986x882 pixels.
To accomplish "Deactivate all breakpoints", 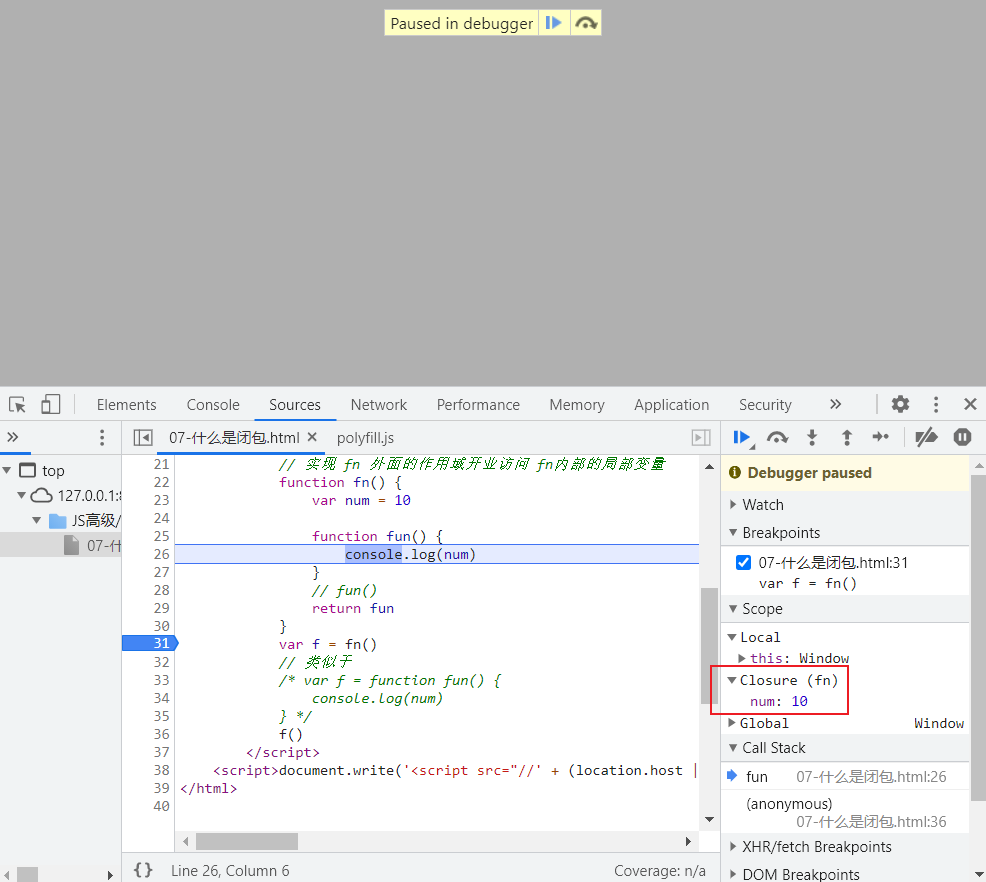I will (x=926, y=437).
